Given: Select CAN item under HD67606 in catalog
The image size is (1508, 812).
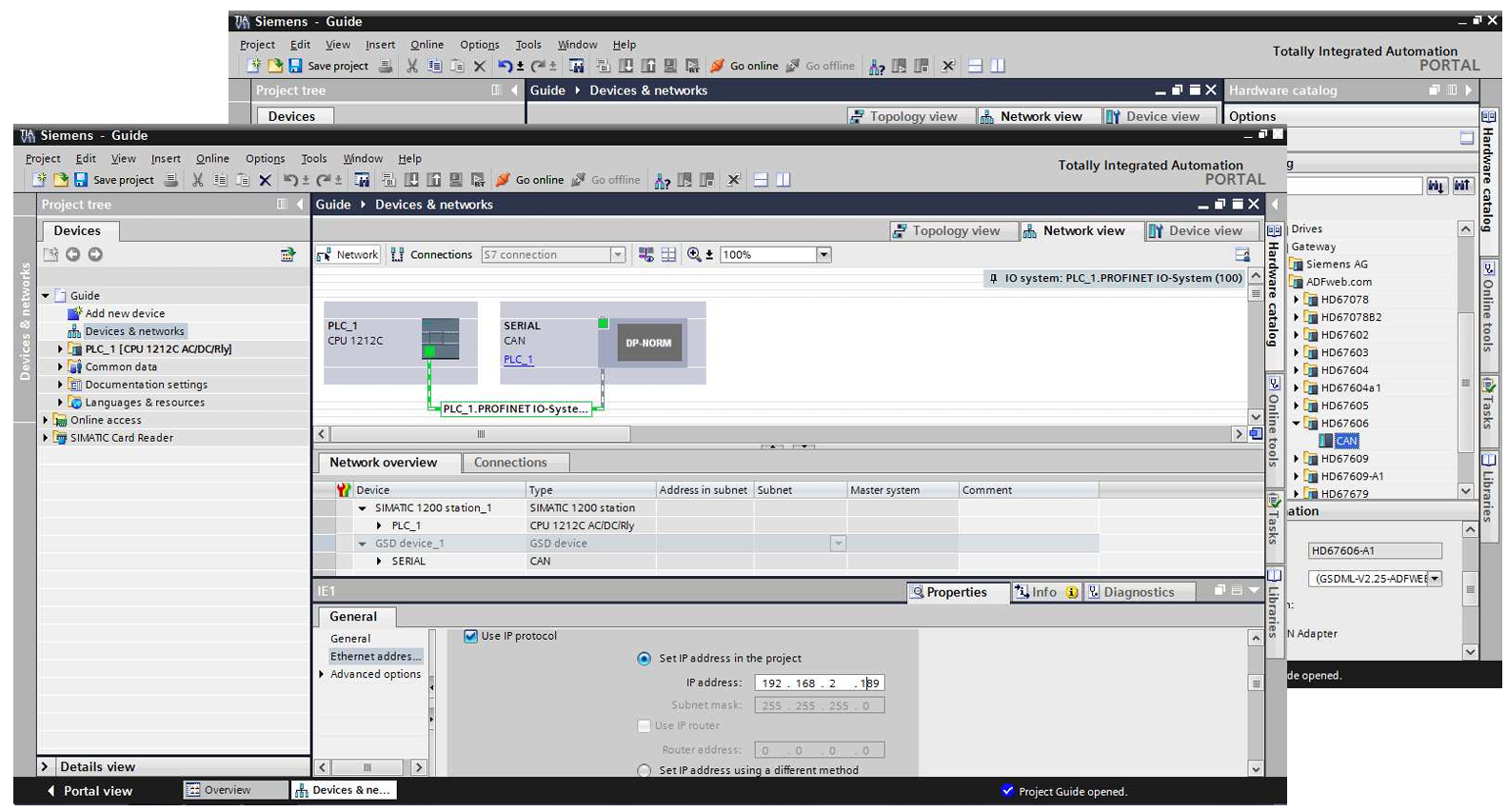Looking at the screenshot, I should point(1346,441).
